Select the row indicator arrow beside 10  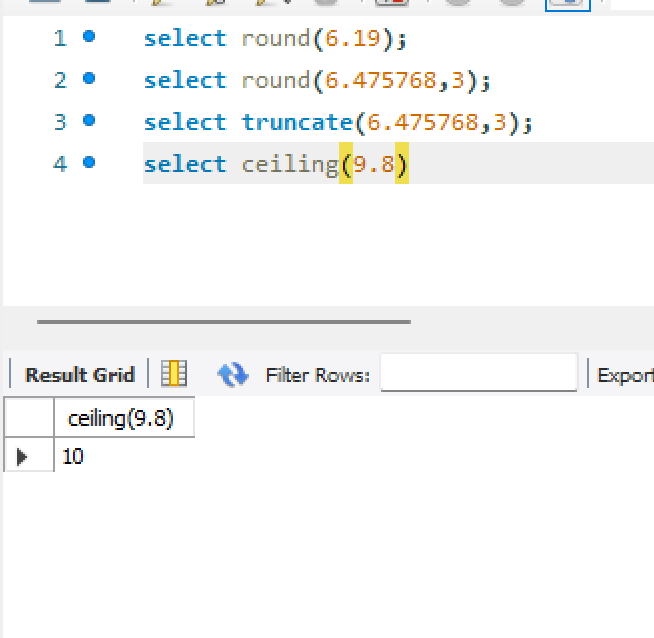pos(22,457)
